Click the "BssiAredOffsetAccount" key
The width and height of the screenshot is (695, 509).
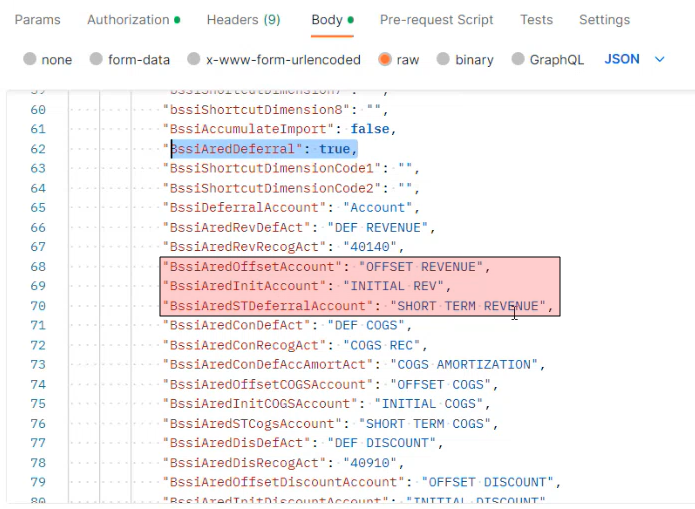click(253, 266)
